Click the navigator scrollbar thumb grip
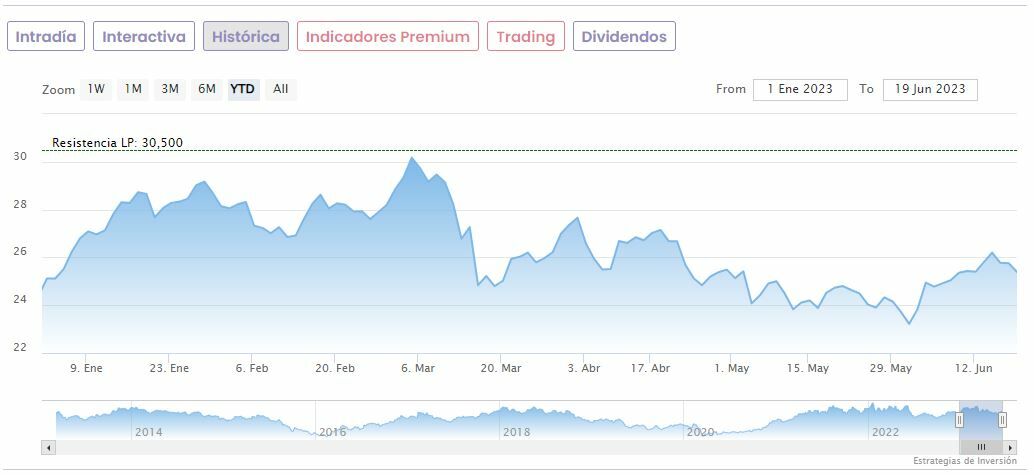The width and height of the screenshot is (1034, 475). coord(981,447)
